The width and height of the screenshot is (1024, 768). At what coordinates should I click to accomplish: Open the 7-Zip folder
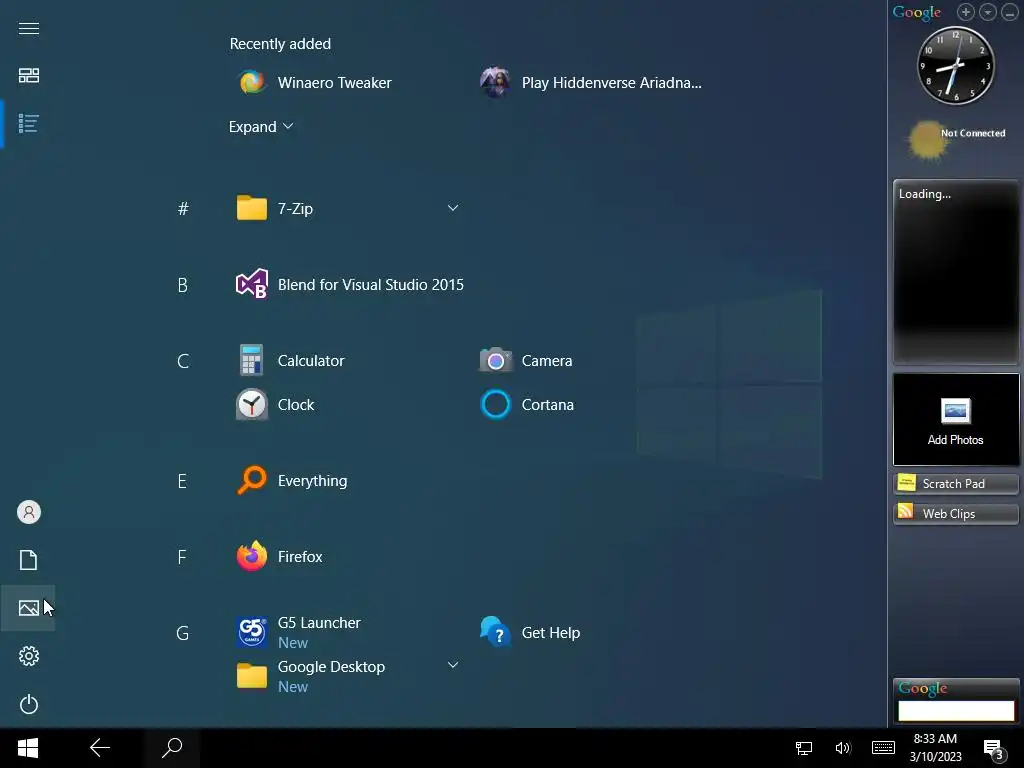(274, 208)
